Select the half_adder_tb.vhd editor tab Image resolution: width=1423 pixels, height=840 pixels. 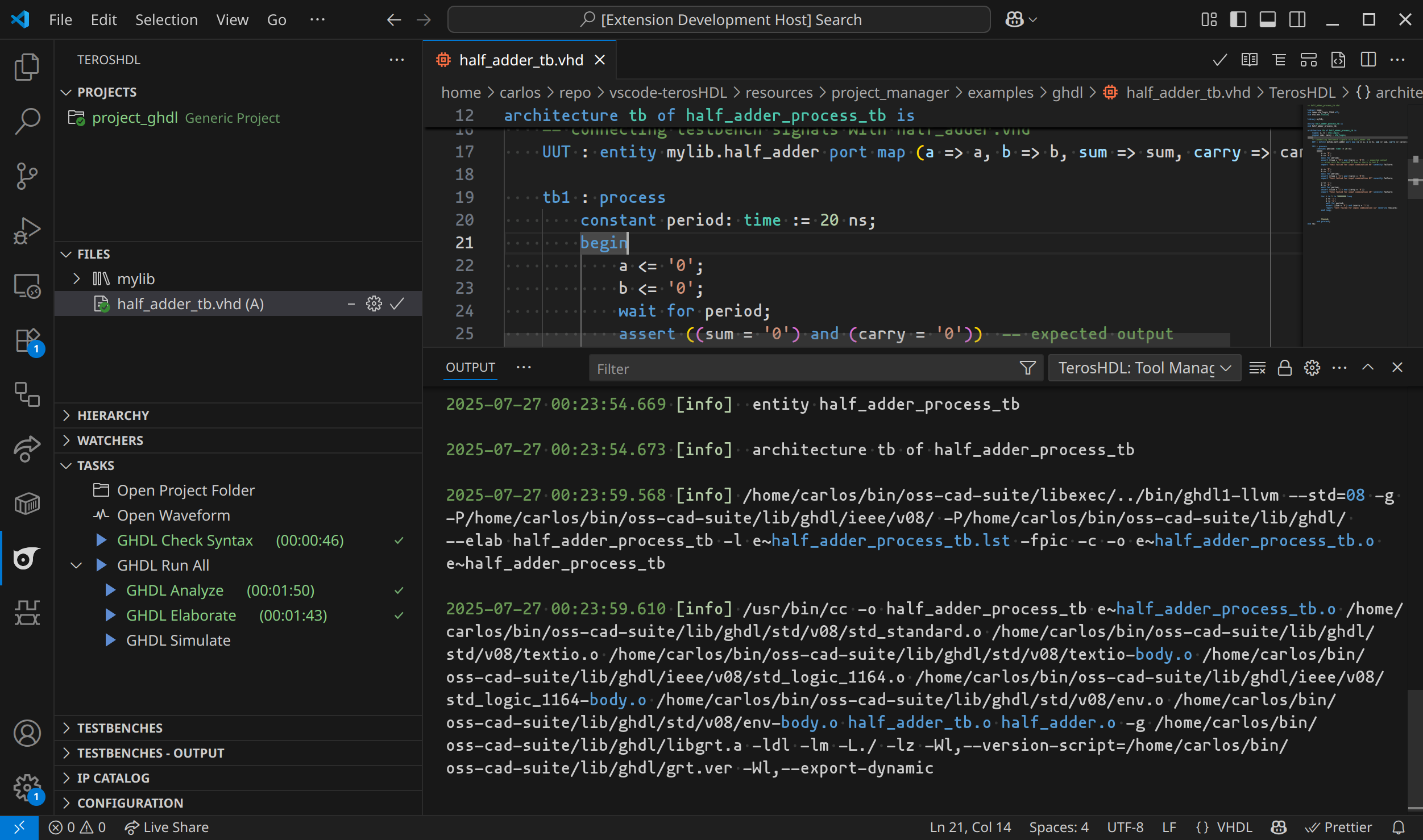(520, 60)
